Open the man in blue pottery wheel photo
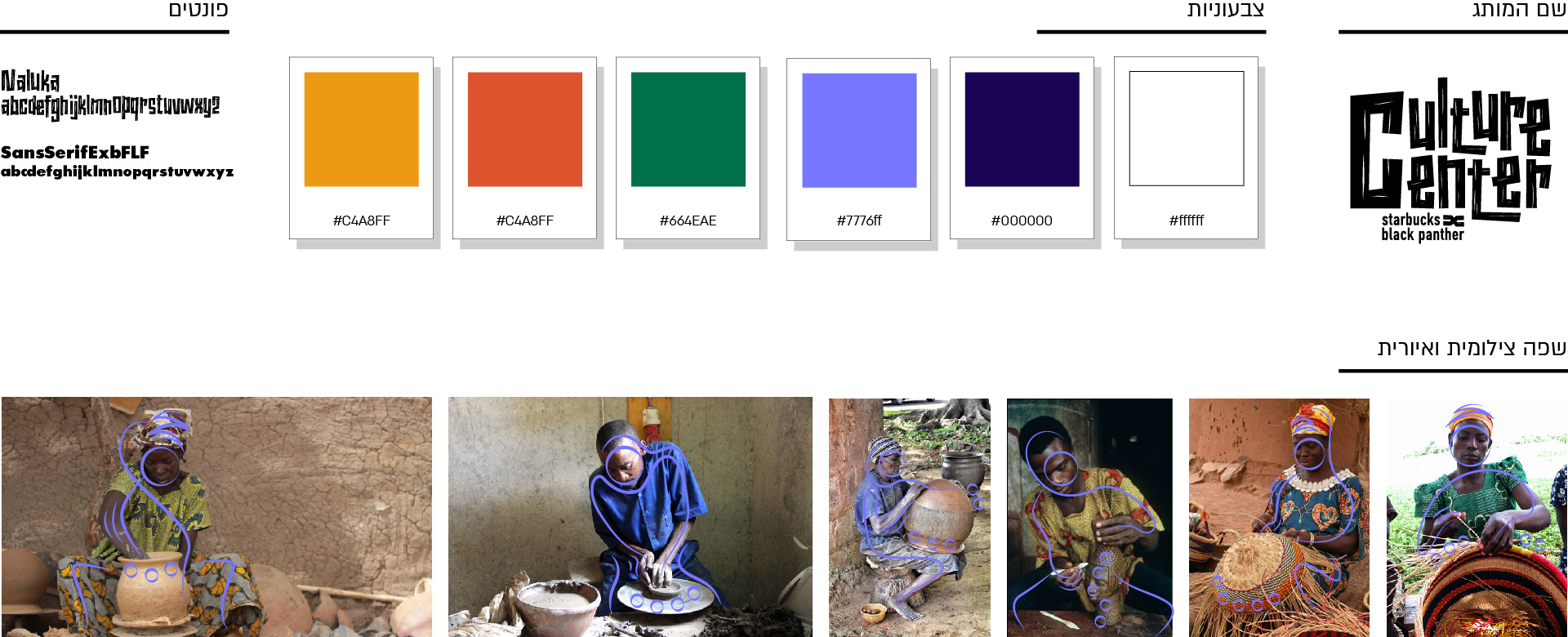 630,517
